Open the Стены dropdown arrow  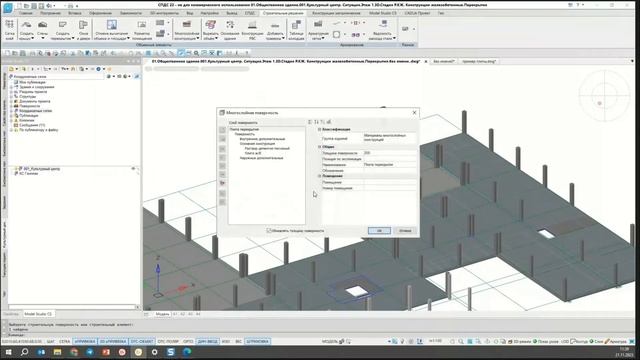42,38
